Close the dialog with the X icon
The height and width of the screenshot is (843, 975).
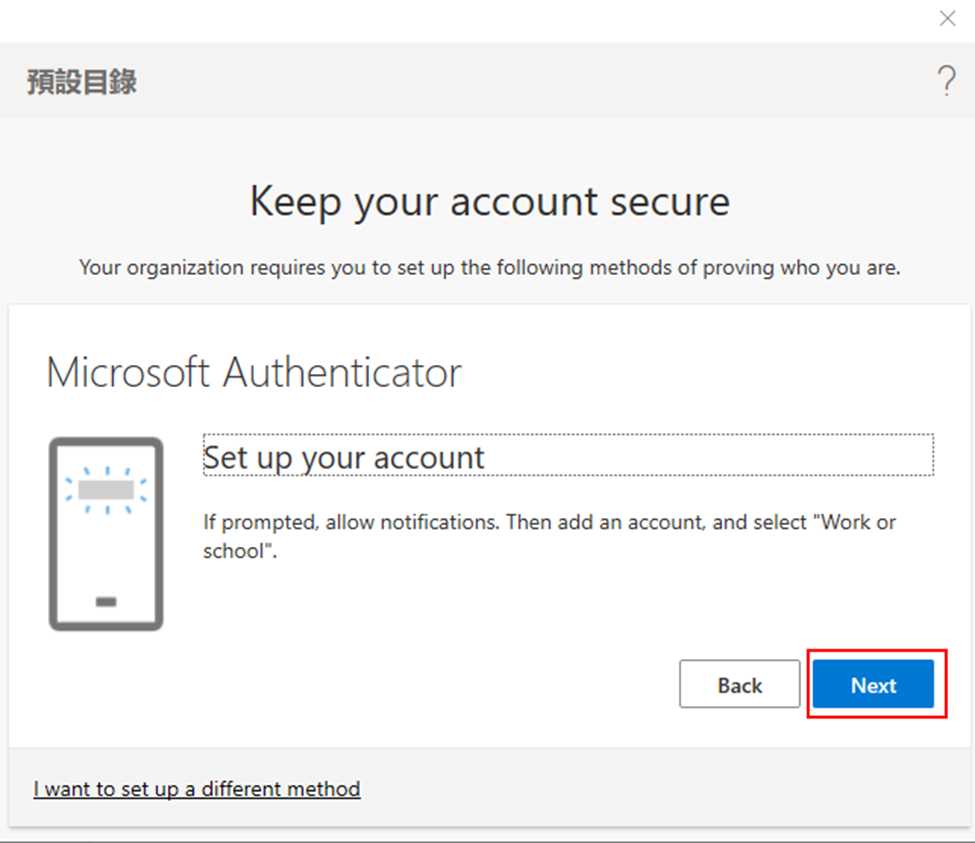tap(947, 19)
